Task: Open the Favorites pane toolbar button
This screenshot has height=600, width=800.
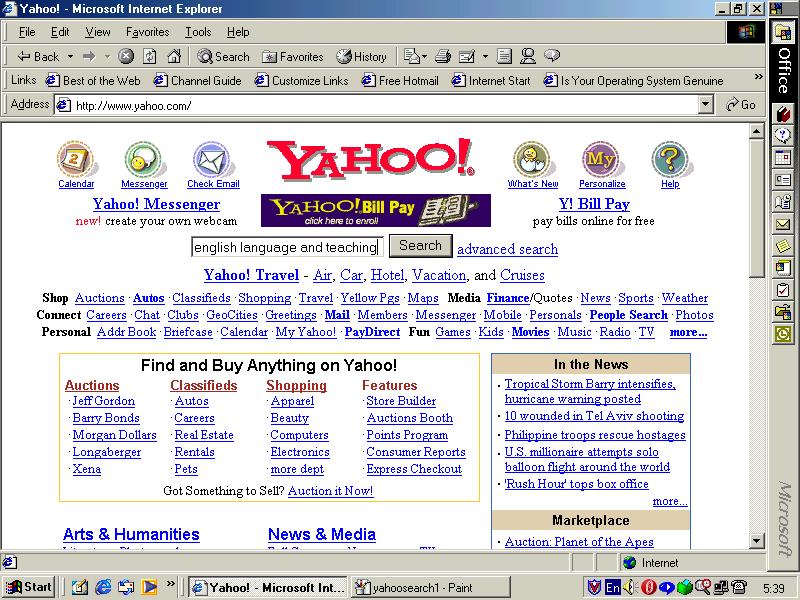Action: tap(293, 57)
